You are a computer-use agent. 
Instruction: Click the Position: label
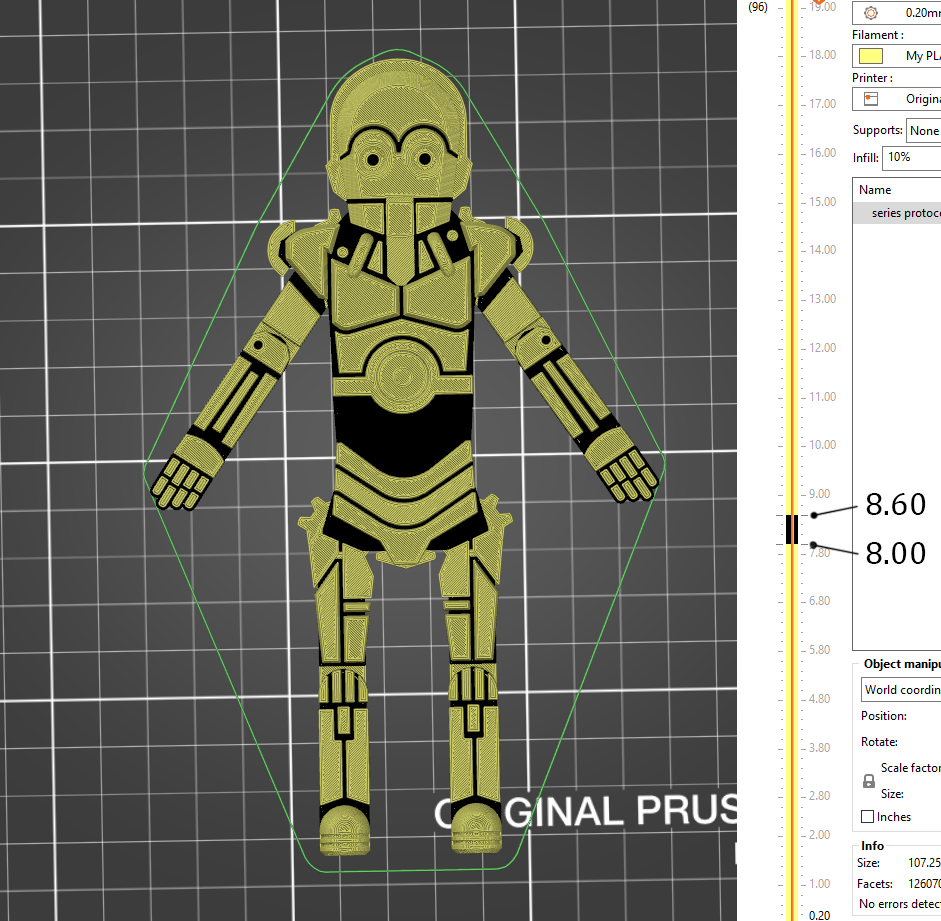click(x=883, y=716)
